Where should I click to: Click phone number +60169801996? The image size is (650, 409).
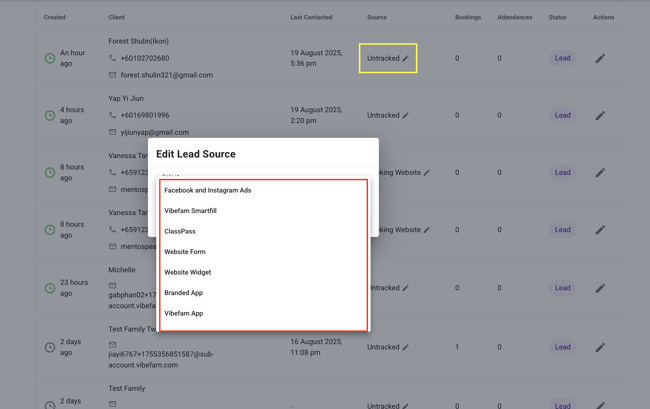(x=145, y=115)
